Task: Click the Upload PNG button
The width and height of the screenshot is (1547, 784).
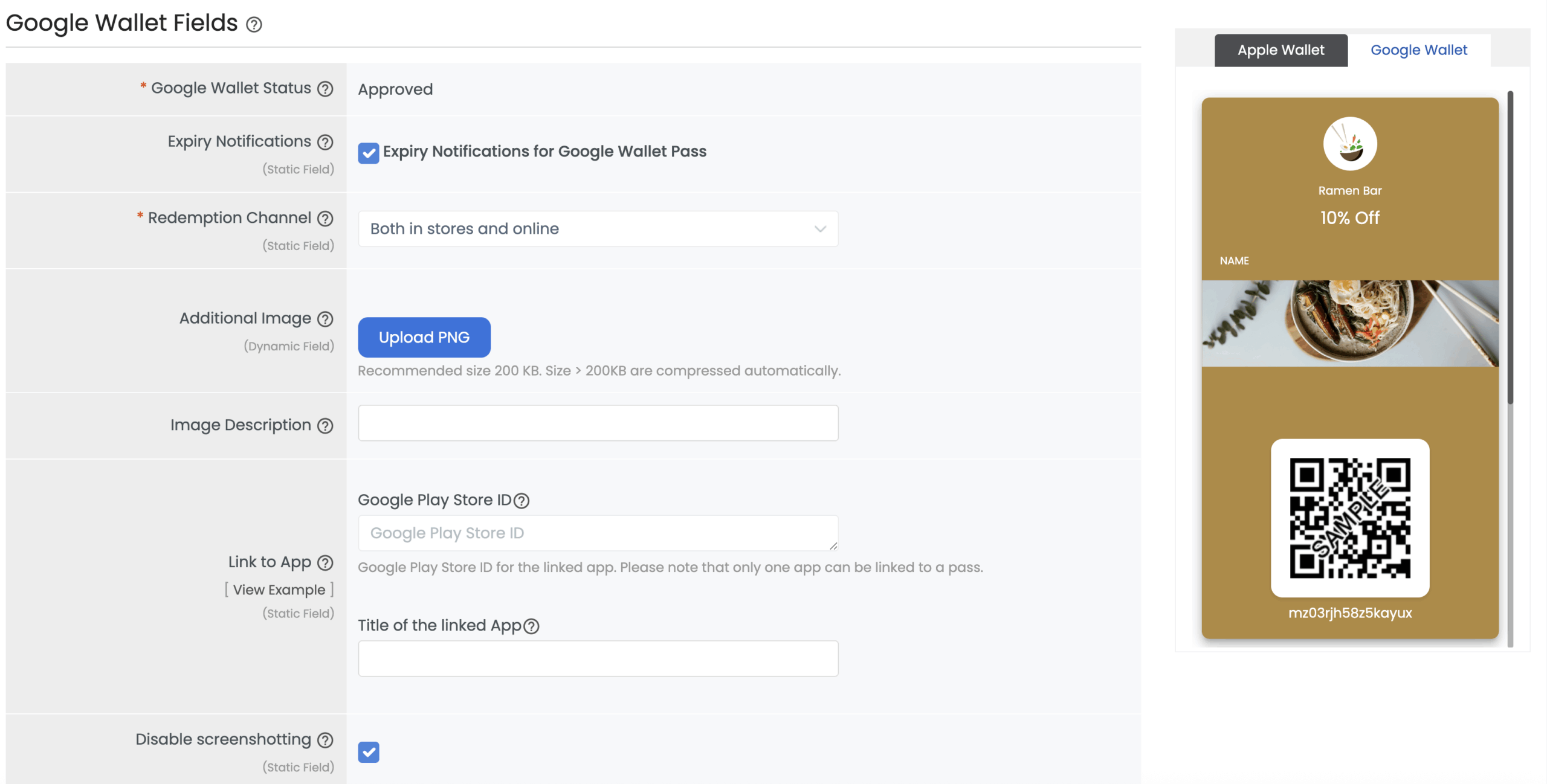Action: pos(424,337)
